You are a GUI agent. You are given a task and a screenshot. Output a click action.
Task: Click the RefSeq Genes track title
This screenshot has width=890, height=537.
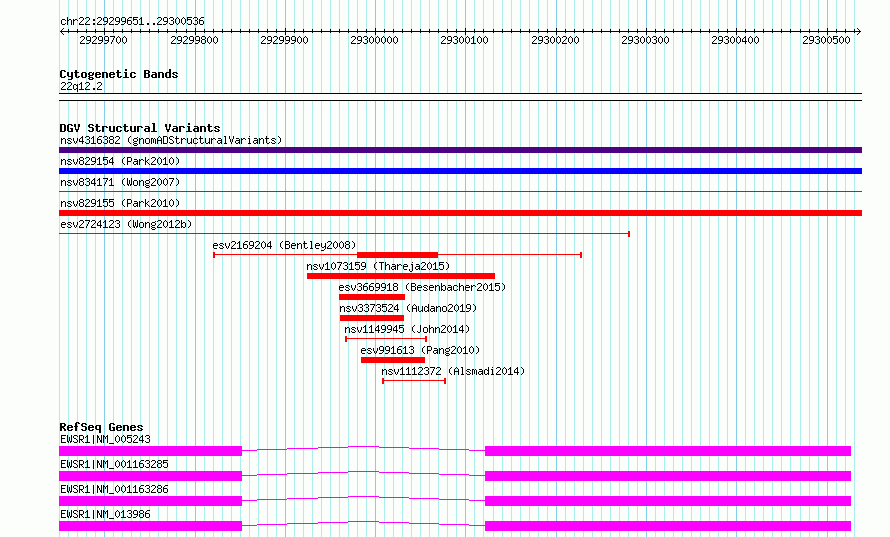pyautogui.click(x=101, y=427)
